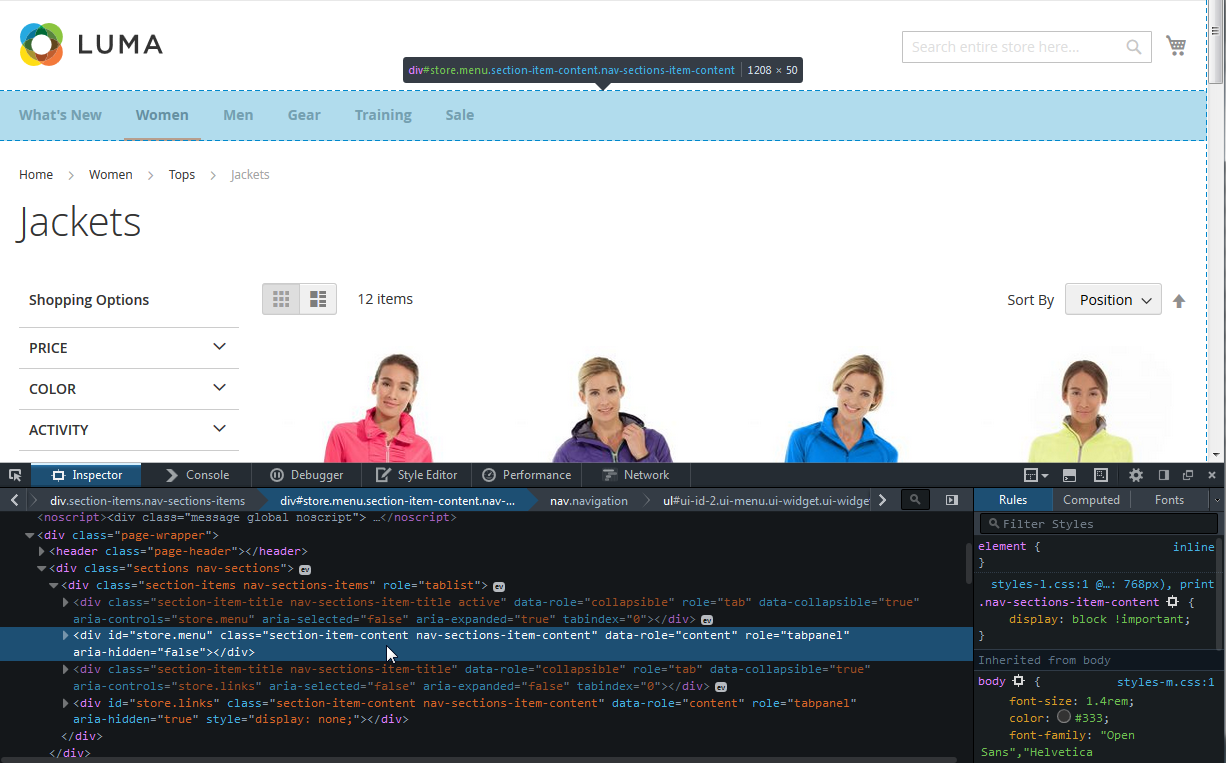The height and width of the screenshot is (763, 1226).
Task: Open Women navigation menu
Action: pyautogui.click(x=162, y=115)
